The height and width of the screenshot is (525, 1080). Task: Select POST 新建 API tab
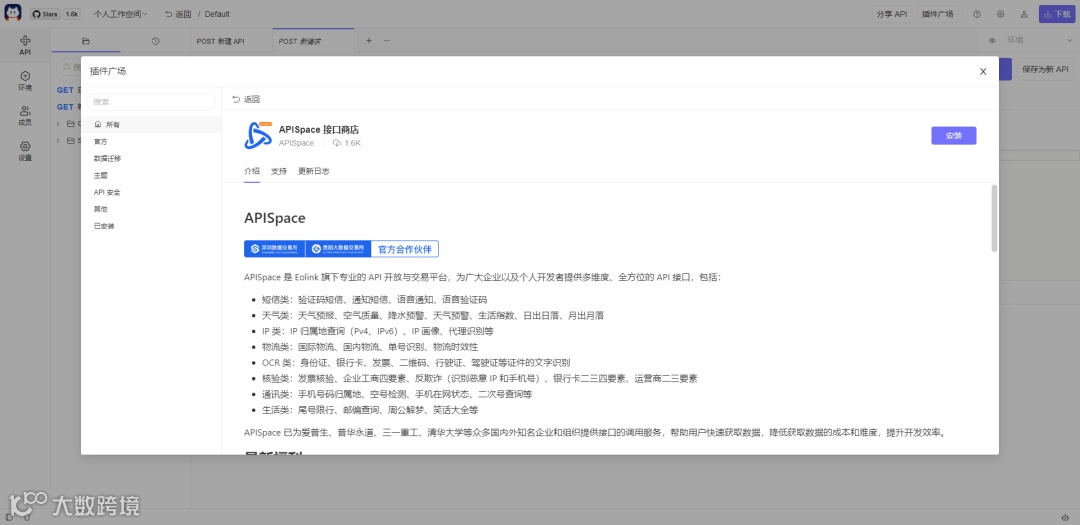(220, 41)
